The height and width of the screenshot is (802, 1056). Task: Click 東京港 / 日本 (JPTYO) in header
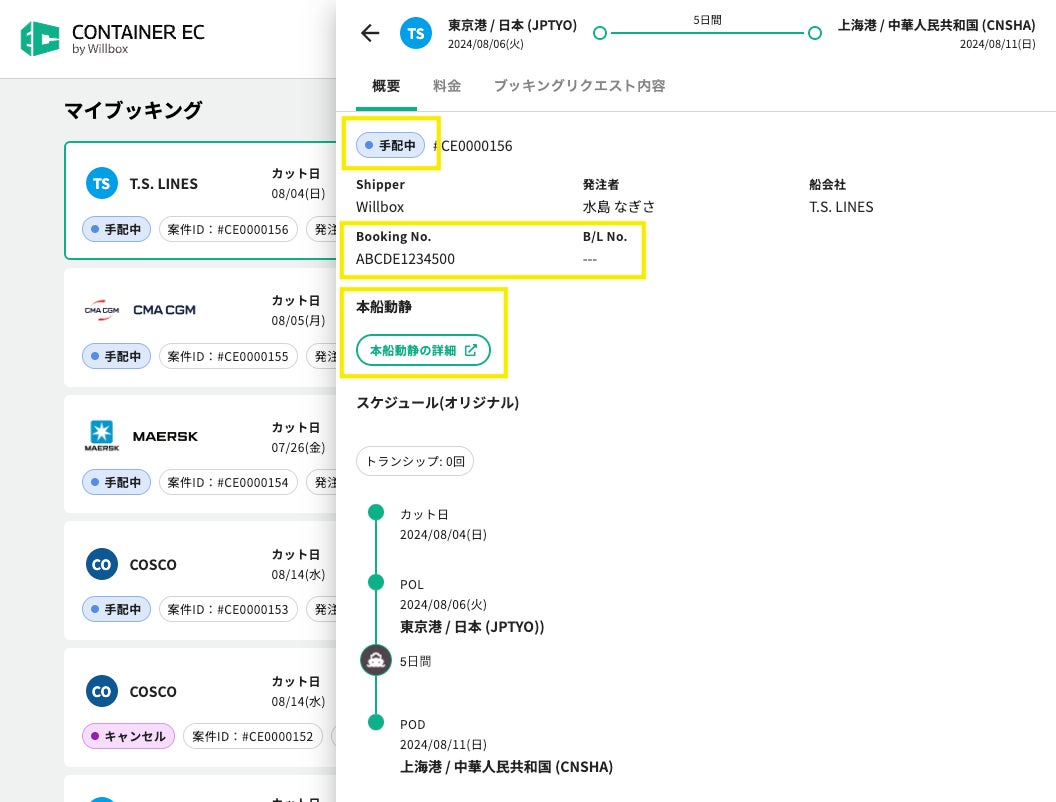pyautogui.click(x=513, y=25)
